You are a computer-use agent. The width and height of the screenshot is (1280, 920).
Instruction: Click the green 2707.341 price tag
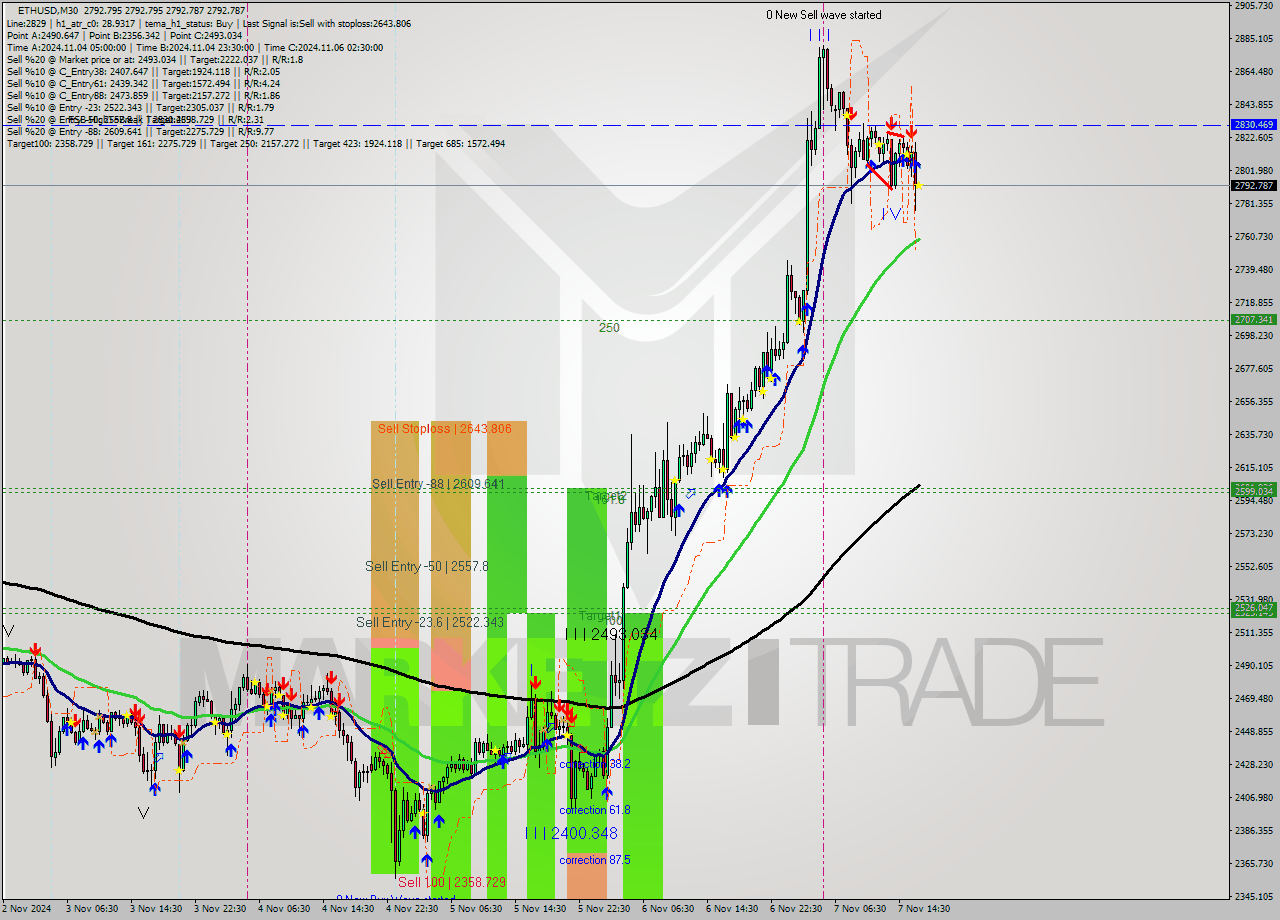(1254, 320)
